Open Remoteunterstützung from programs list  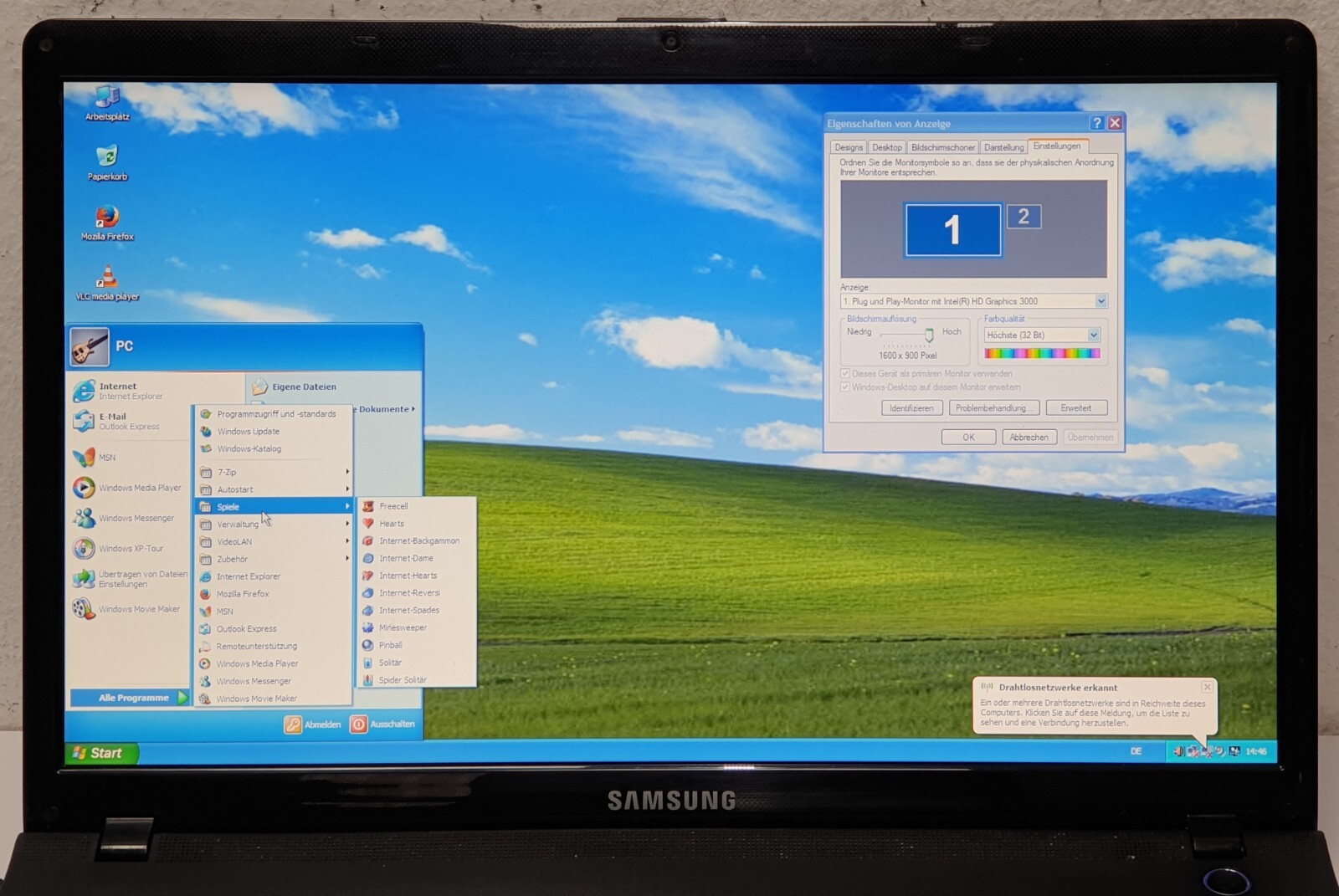coord(274,647)
